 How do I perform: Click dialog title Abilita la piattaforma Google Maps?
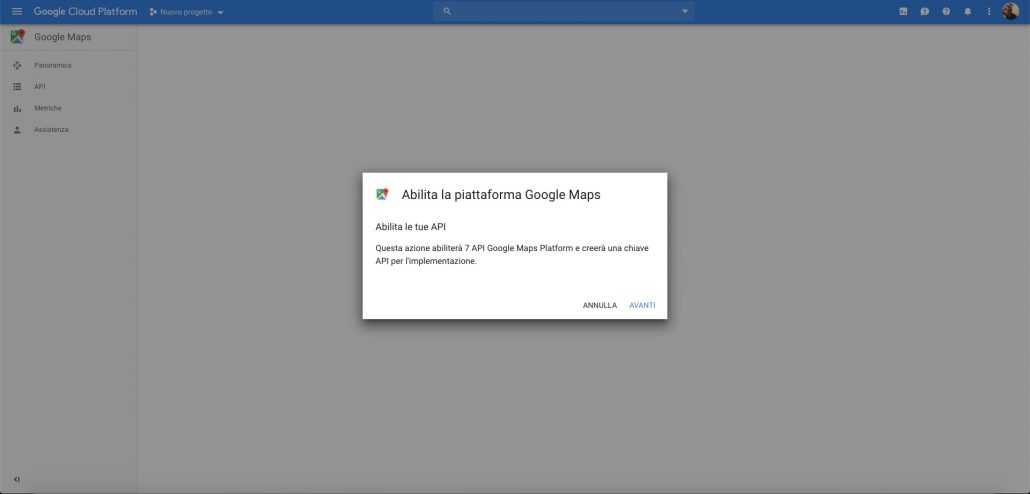[501, 195]
